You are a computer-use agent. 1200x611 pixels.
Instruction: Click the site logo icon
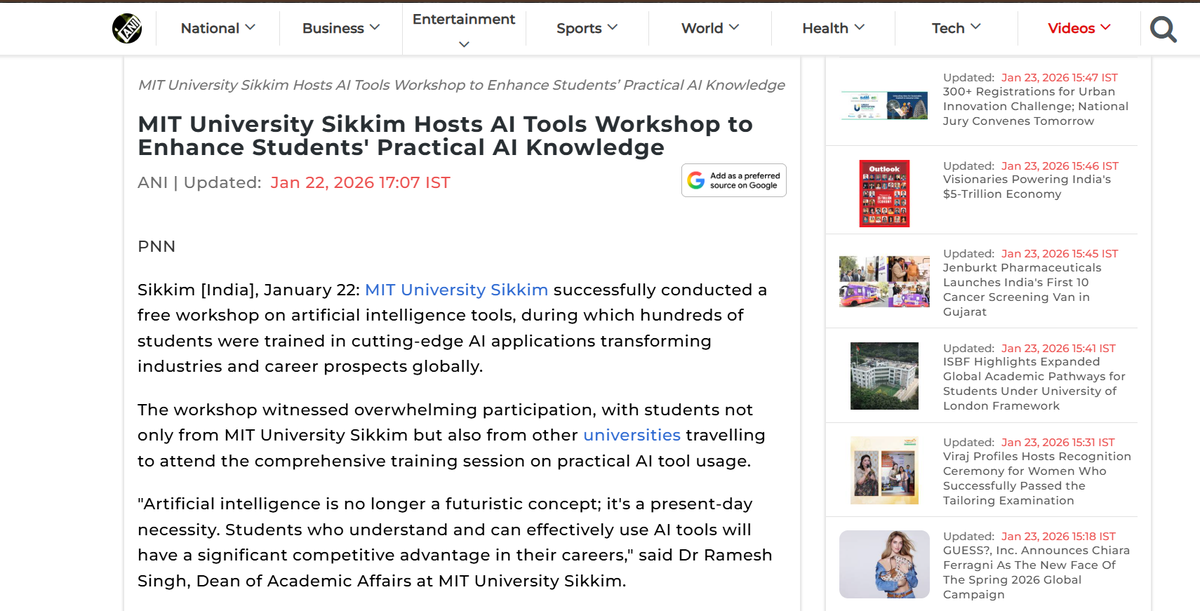coord(127,28)
